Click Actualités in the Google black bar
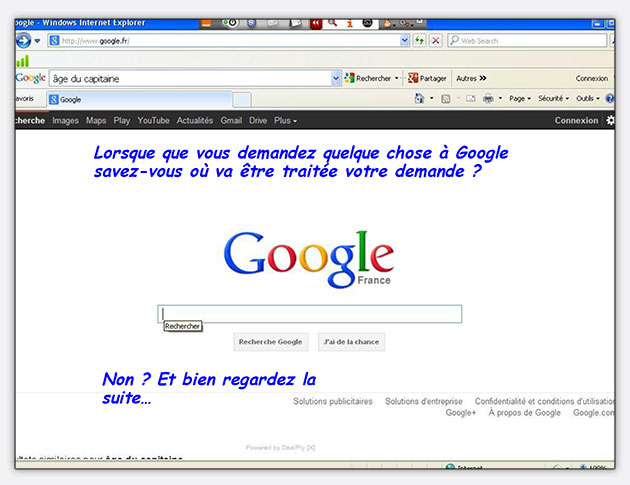The width and height of the screenshot is (630, 485). point(195,121)
